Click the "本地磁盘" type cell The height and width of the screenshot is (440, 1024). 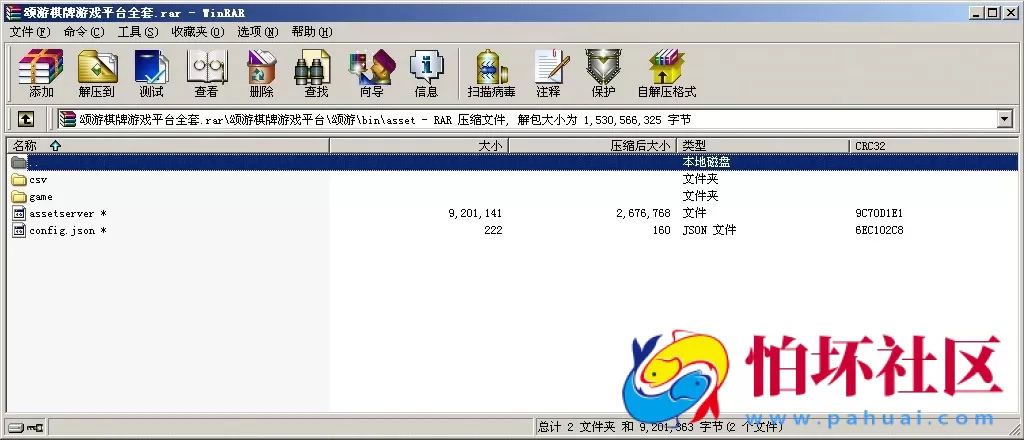click(707, 163)
